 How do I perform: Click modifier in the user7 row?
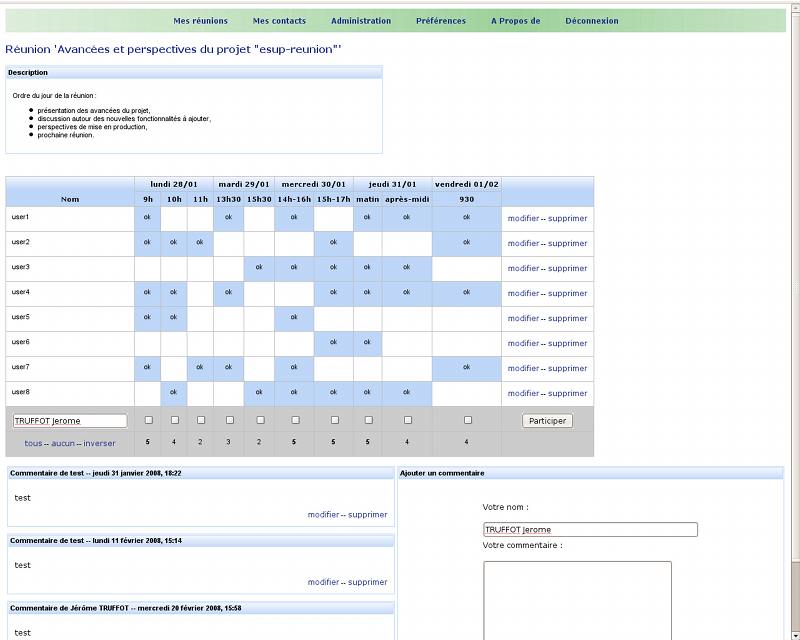coord(523,368)
